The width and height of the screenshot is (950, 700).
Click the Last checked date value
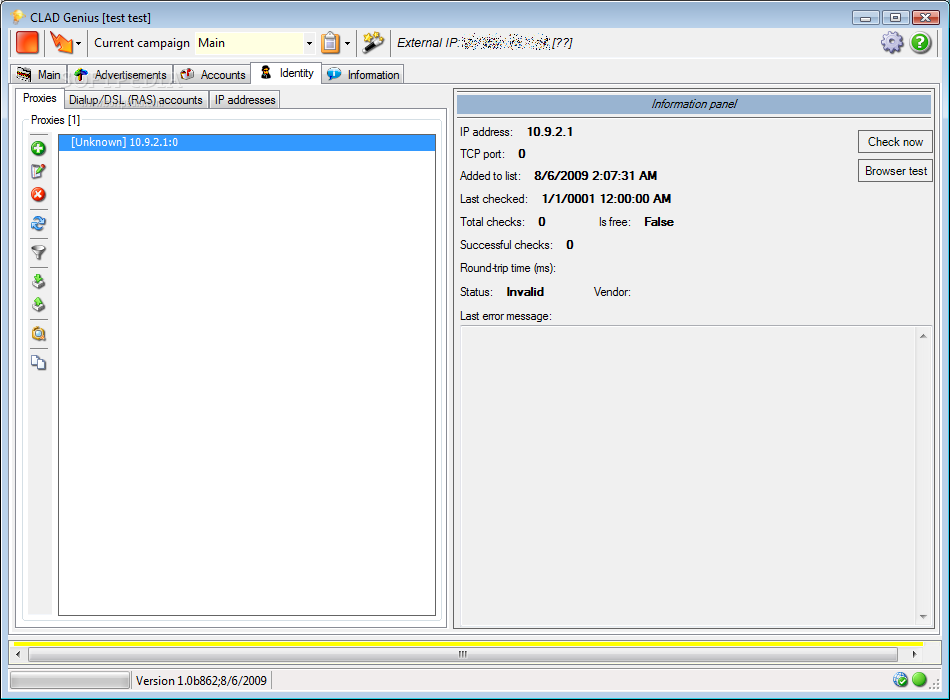[x=606, y=199]
